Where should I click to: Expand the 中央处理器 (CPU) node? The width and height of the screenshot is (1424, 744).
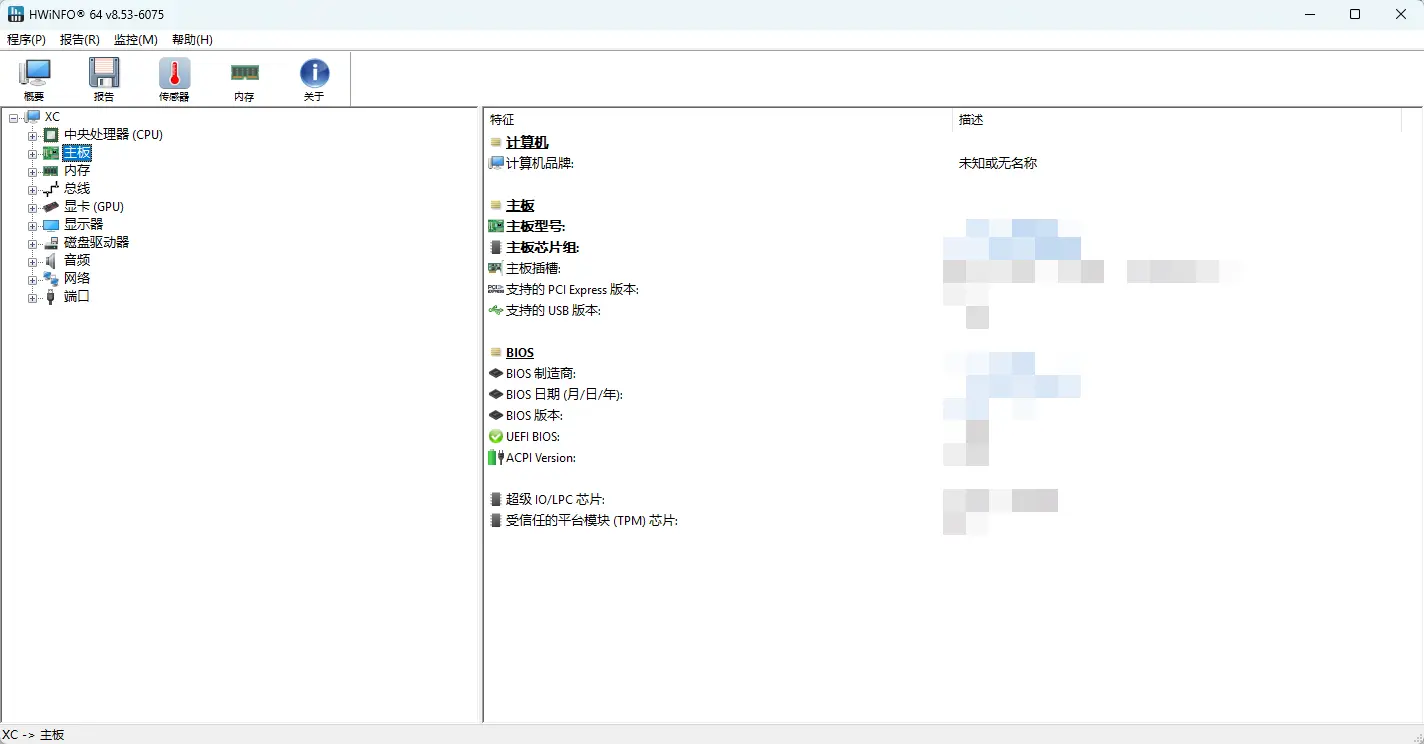tap(33, 136)
